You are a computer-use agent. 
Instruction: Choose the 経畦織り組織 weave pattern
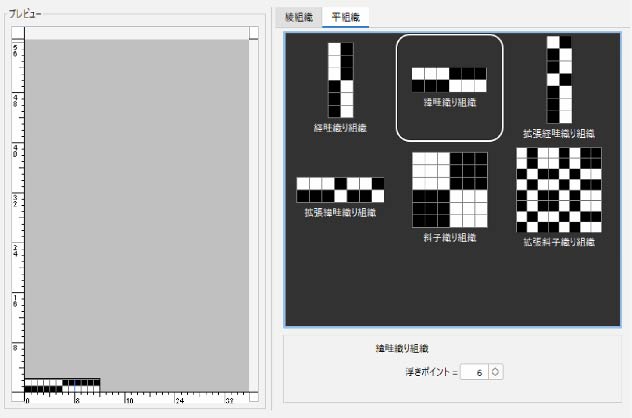point(341,87)
